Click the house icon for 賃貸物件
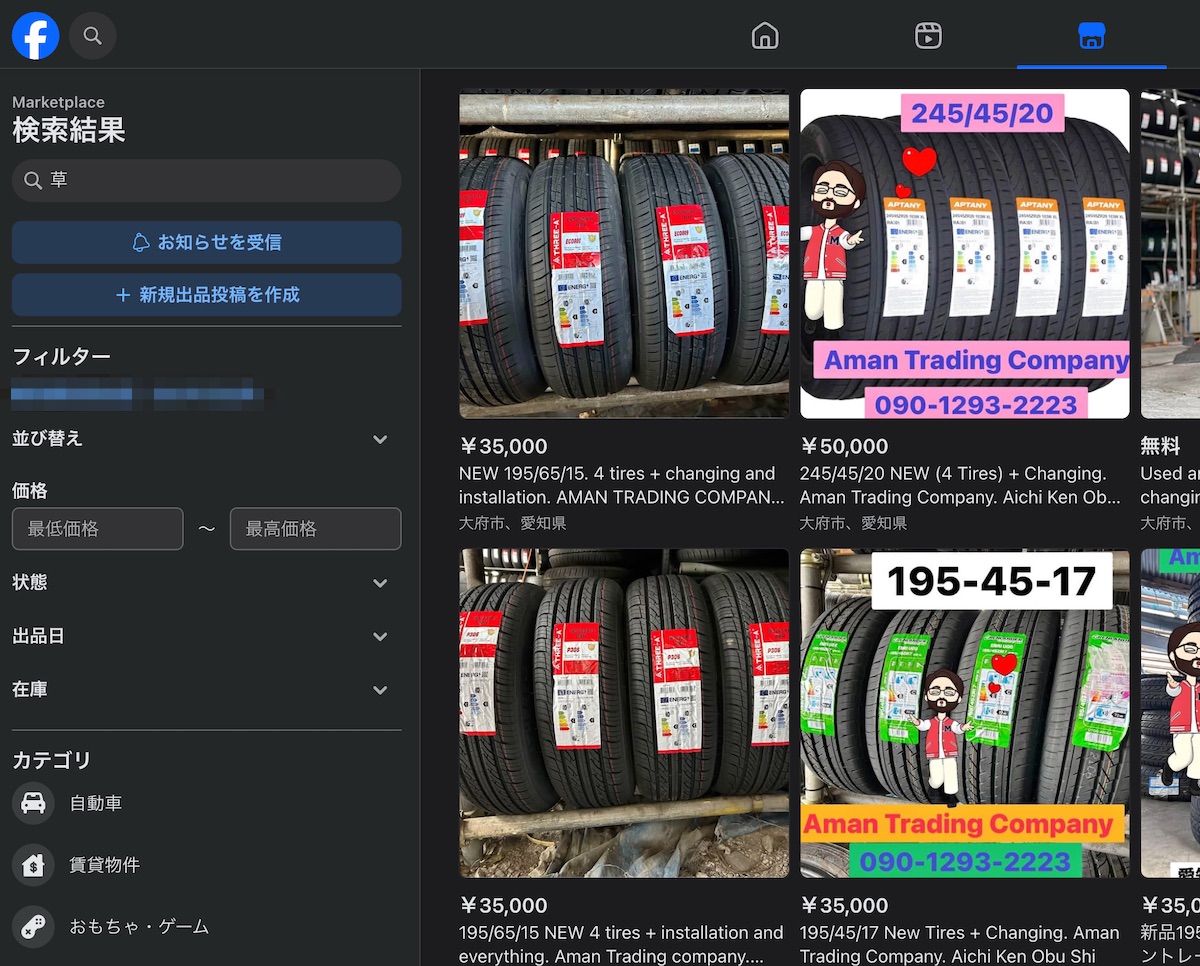 (33, 865)
